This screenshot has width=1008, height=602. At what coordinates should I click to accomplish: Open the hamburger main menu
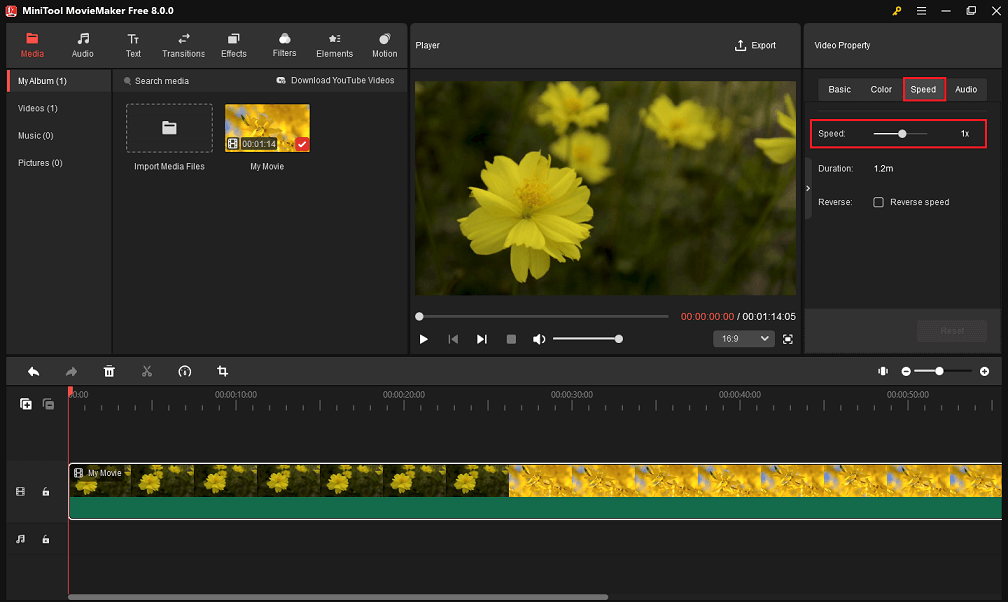click(x=921, y=11)
